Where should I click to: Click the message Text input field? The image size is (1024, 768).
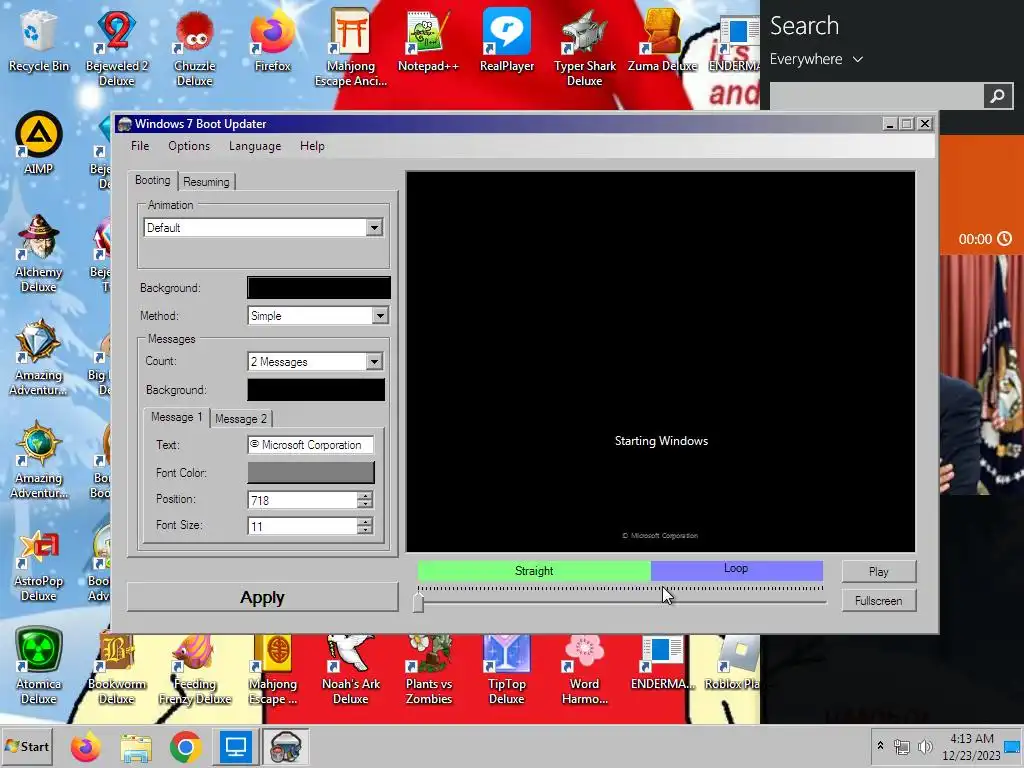point(311,445)
